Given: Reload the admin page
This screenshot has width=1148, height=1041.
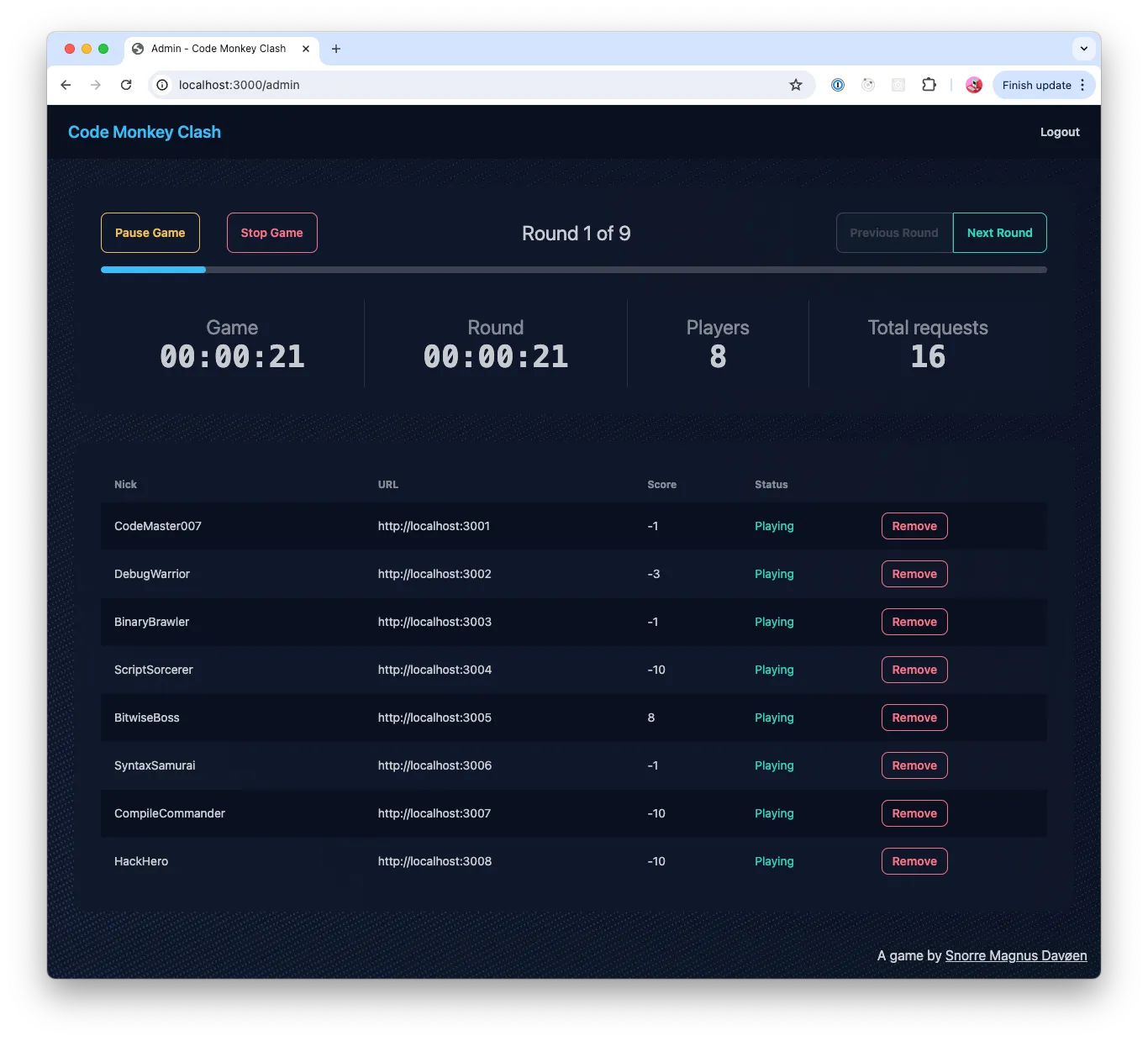Looking at the screenshot, I should tap(126, 85).
